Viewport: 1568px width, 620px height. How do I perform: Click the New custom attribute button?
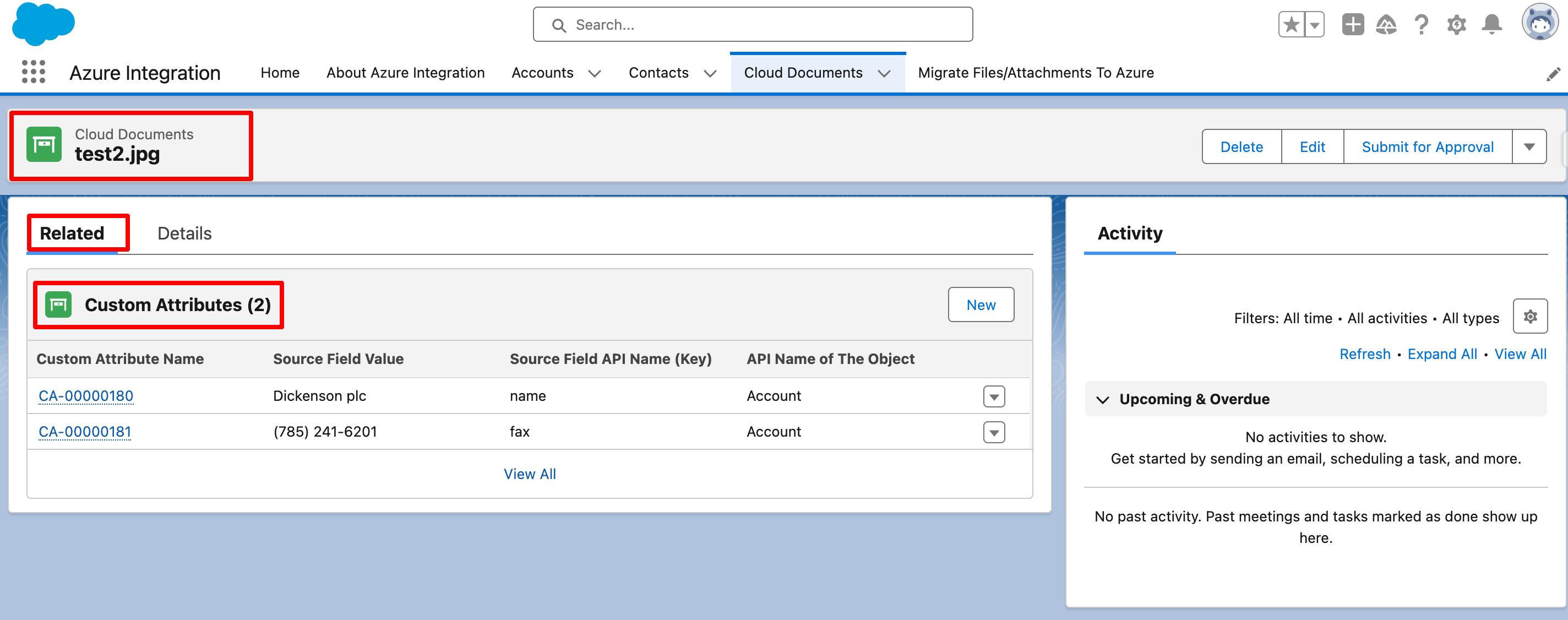[x=981, y=304]
